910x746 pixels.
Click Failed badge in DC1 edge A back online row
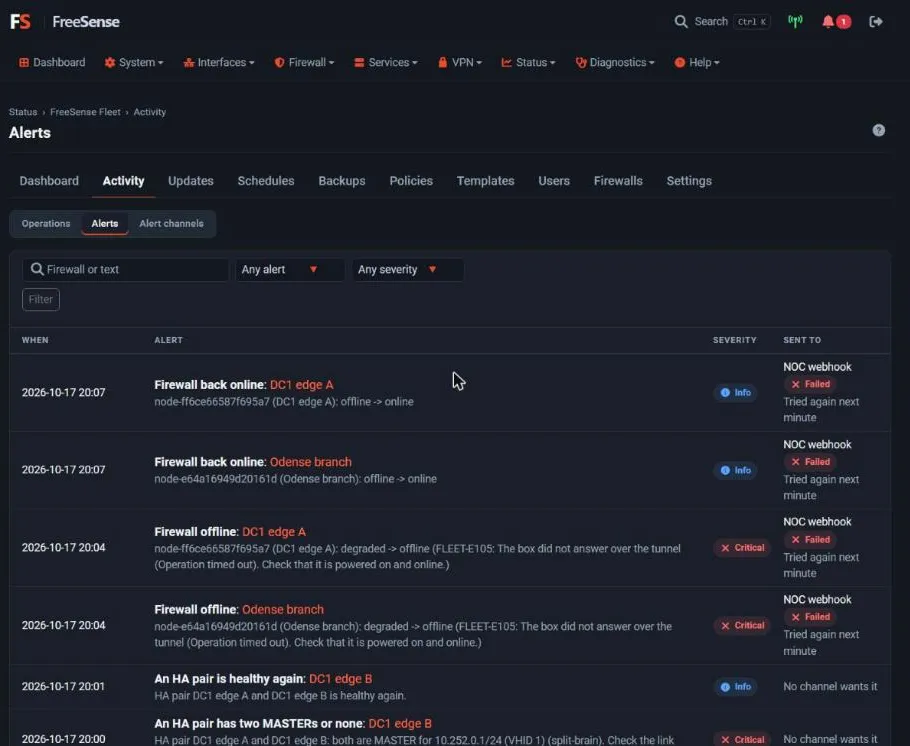coord(810,384)
